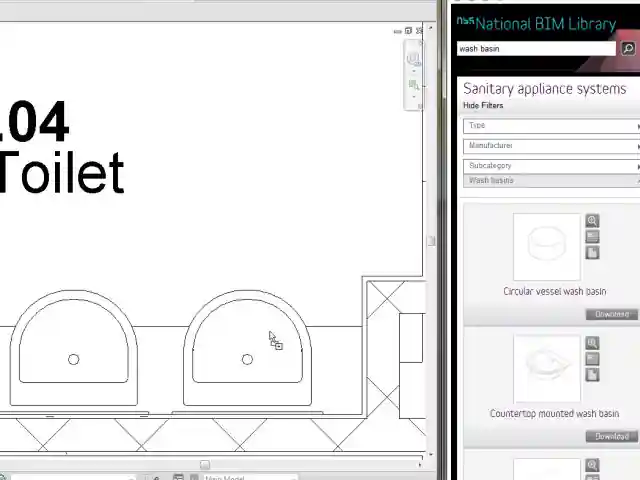This screenshot has height=480, width=640.
Task: Click document icon for Countertop mounted wash basin
Action: (x=592, y=375)
